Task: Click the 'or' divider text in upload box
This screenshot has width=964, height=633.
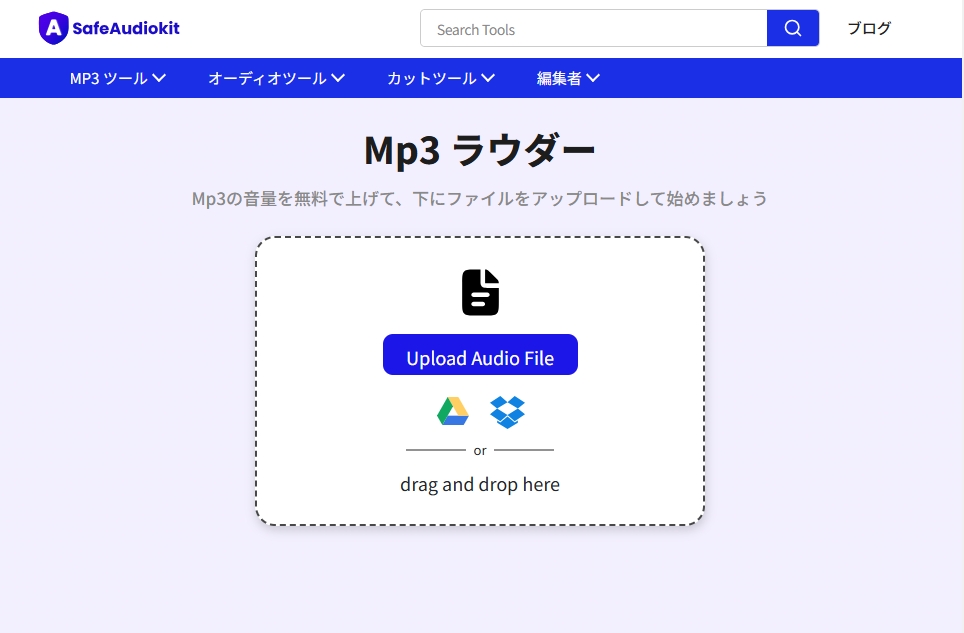Action: tap(480, 450)
